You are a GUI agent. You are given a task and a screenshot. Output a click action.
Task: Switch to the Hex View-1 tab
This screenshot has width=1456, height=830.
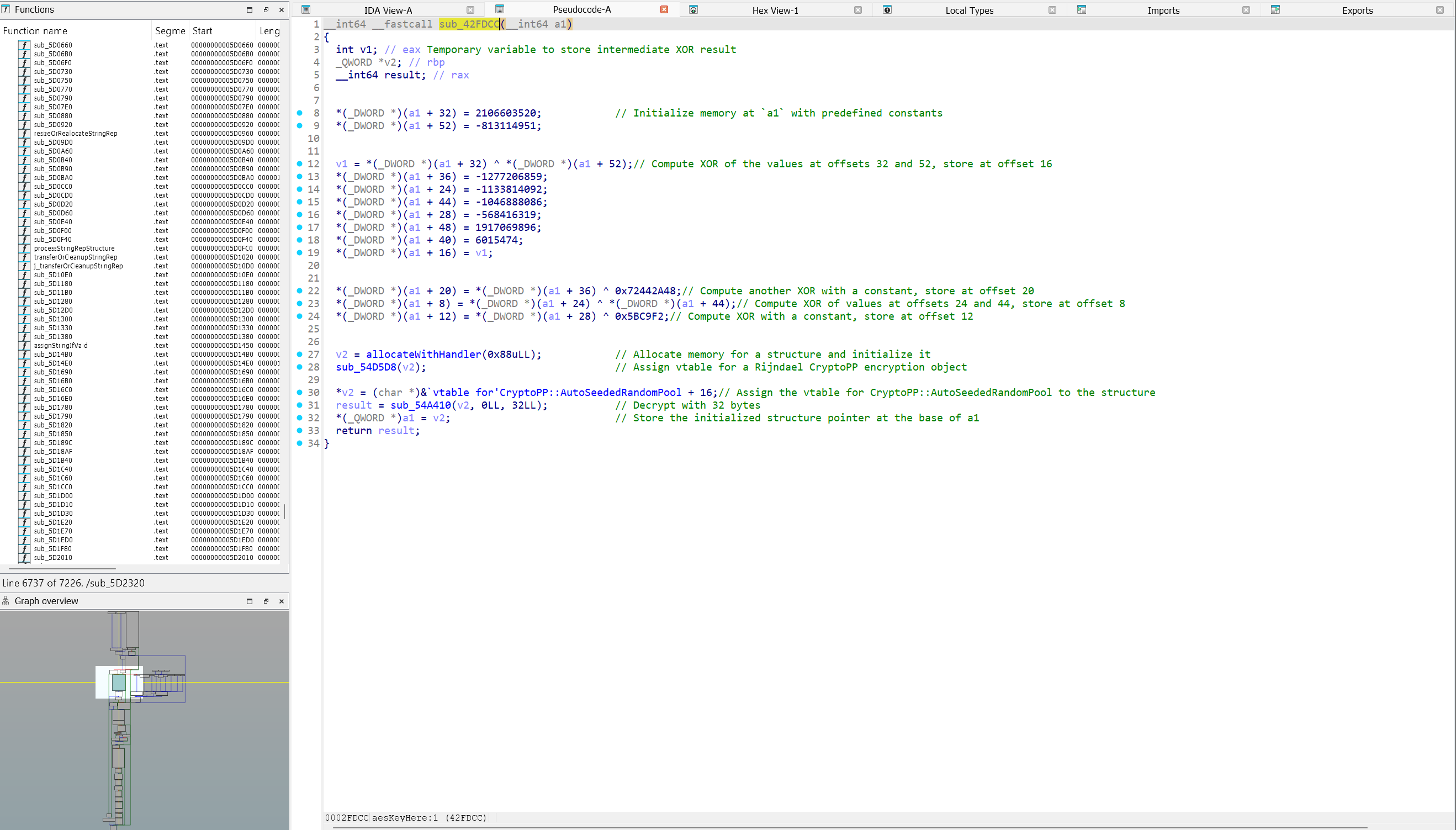pyautogui.click(x=775, y=10)
